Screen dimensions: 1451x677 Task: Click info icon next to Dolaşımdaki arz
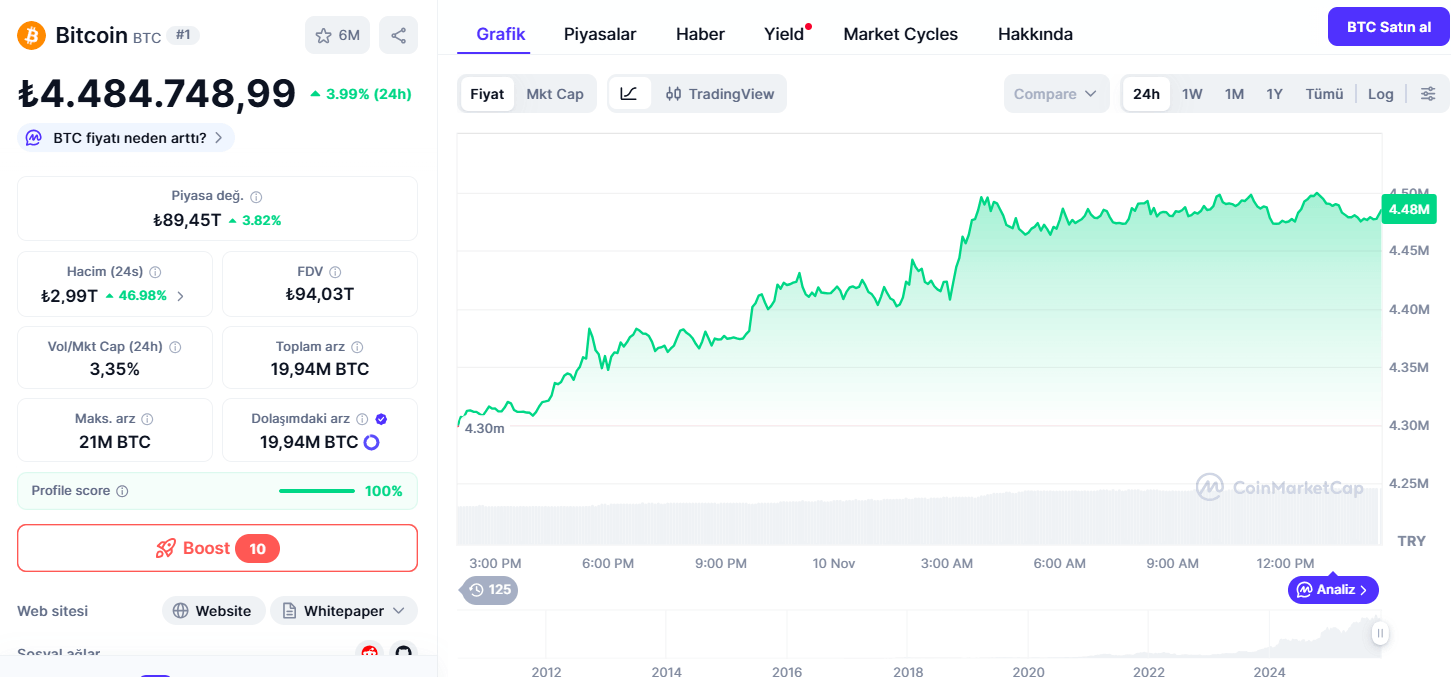(362, 419)
